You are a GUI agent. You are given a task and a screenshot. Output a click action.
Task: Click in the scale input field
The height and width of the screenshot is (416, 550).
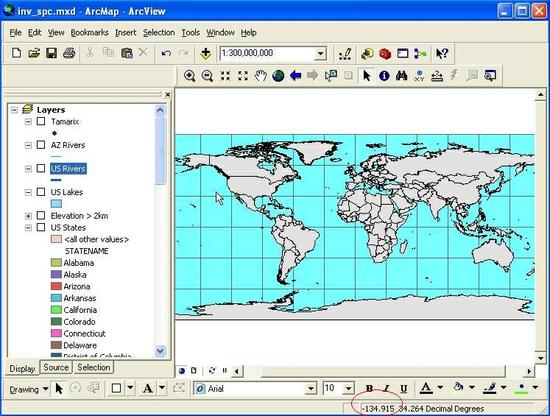point(268,54)
